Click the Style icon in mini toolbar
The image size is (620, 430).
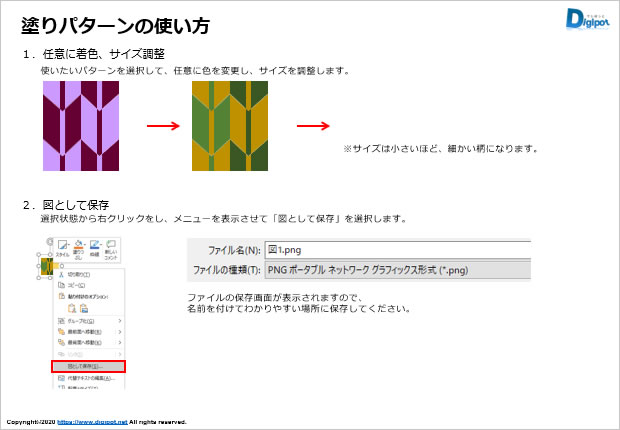[62, 247]
